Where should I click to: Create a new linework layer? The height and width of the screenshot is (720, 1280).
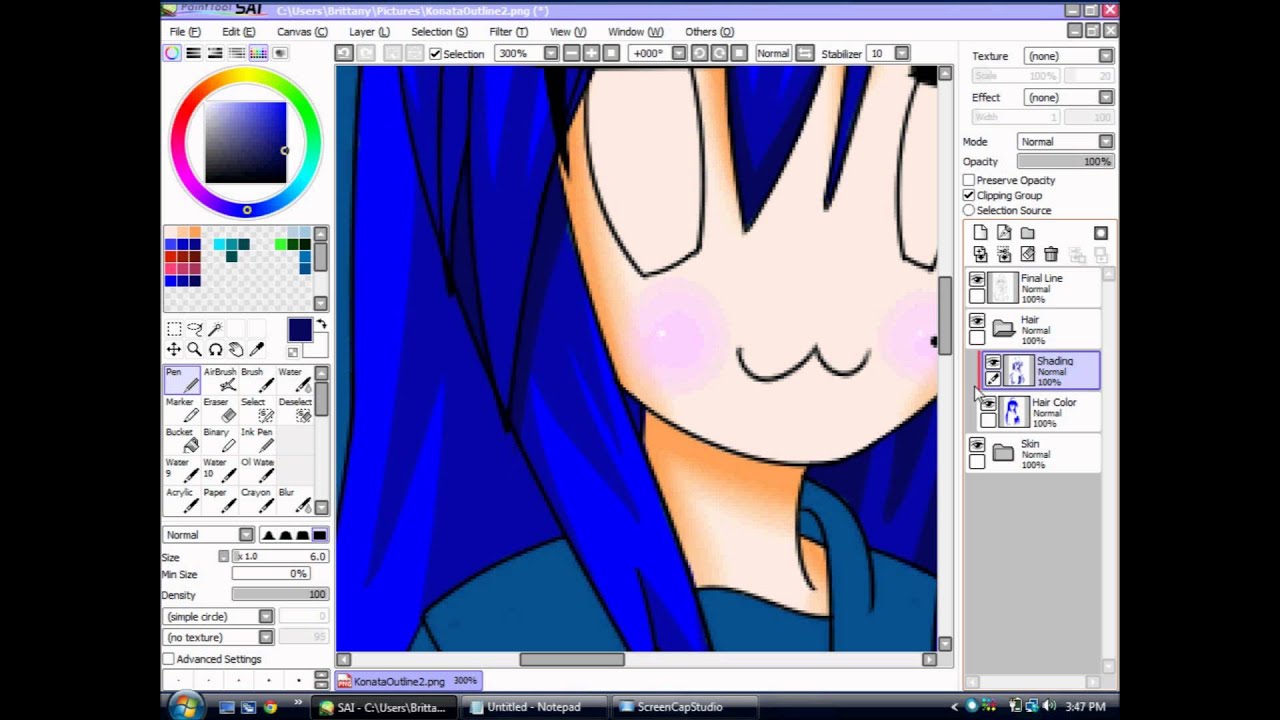click(x=1004, y=233)
